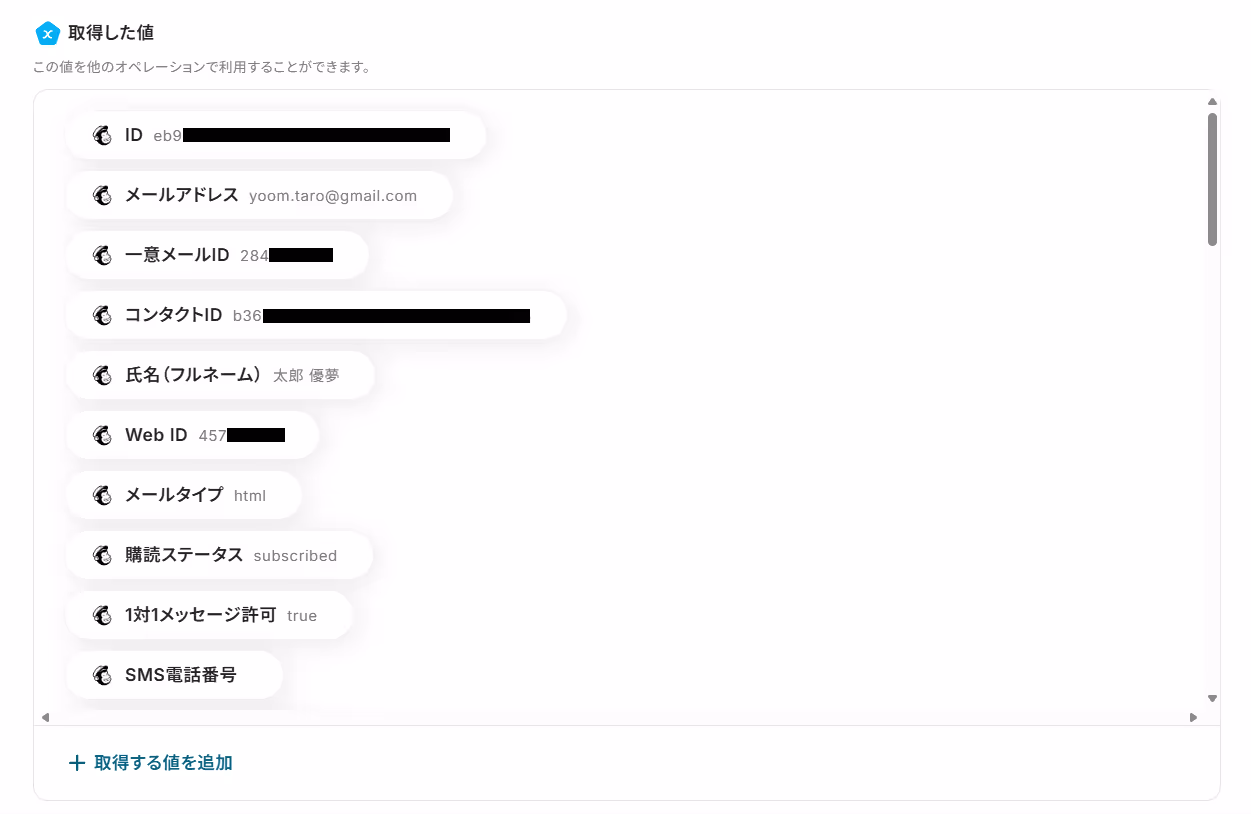Image resolution: width=1251 pixels, height=814 pixels.
Task: Select the 氏名(フルネーム) value chip
Action: pyautogui.click(x=220, y=375)
